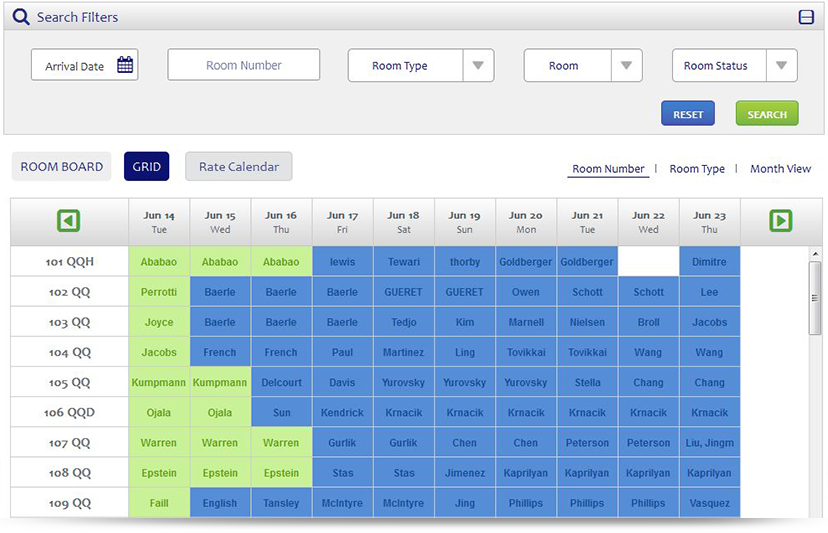828x533 pixels.
Task: Open the Marnell reservation cell
Action: 525,322
